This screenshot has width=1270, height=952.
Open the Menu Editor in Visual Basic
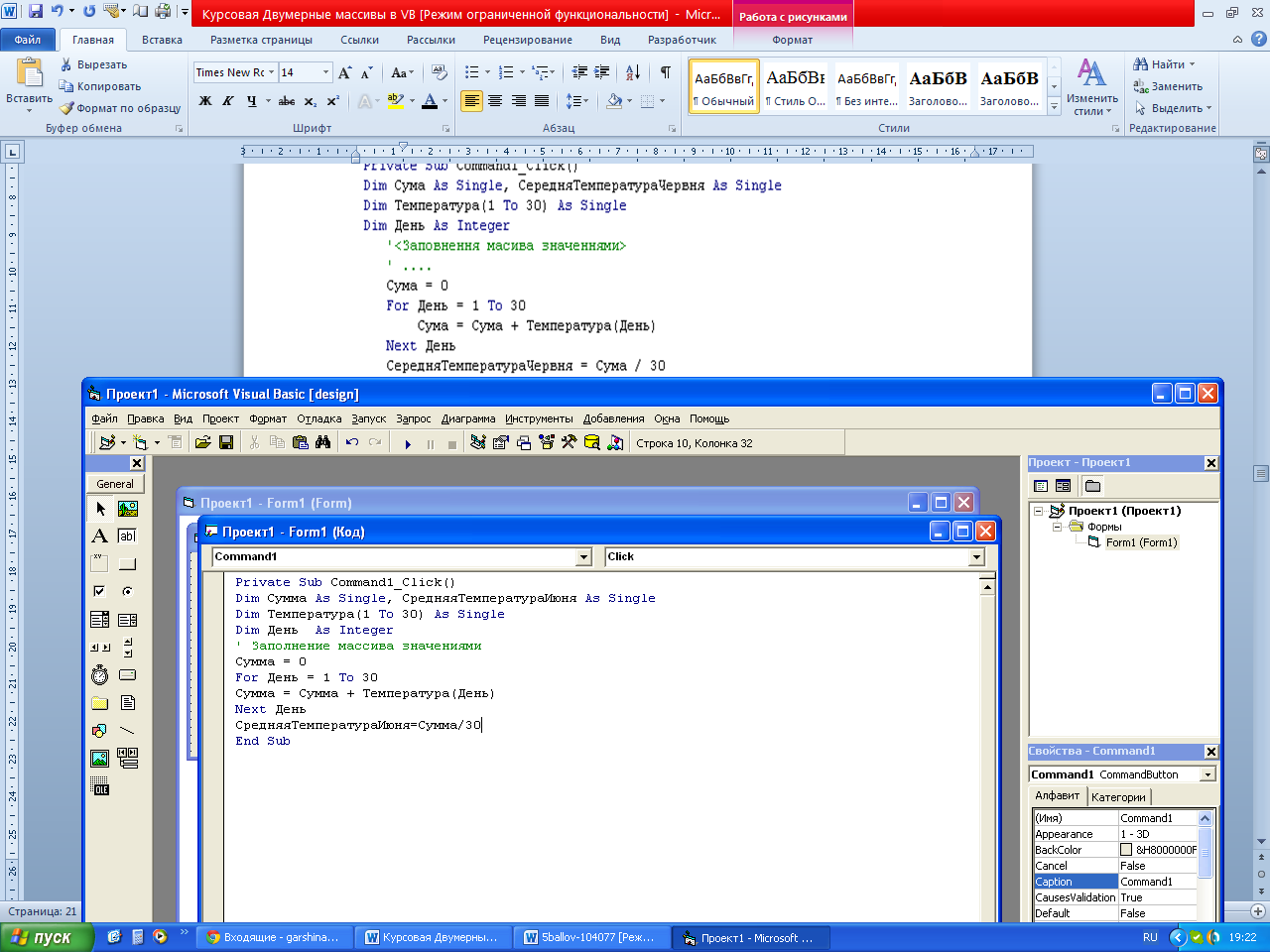coord(175,443)
